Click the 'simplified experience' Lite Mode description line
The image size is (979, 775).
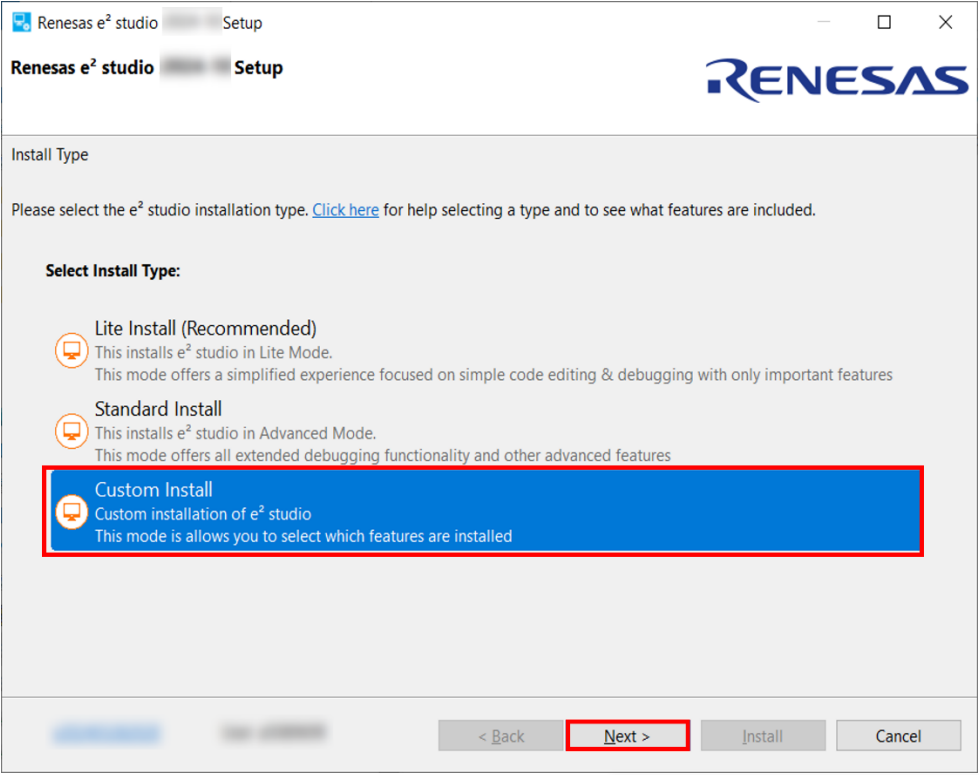pos(493,375)
